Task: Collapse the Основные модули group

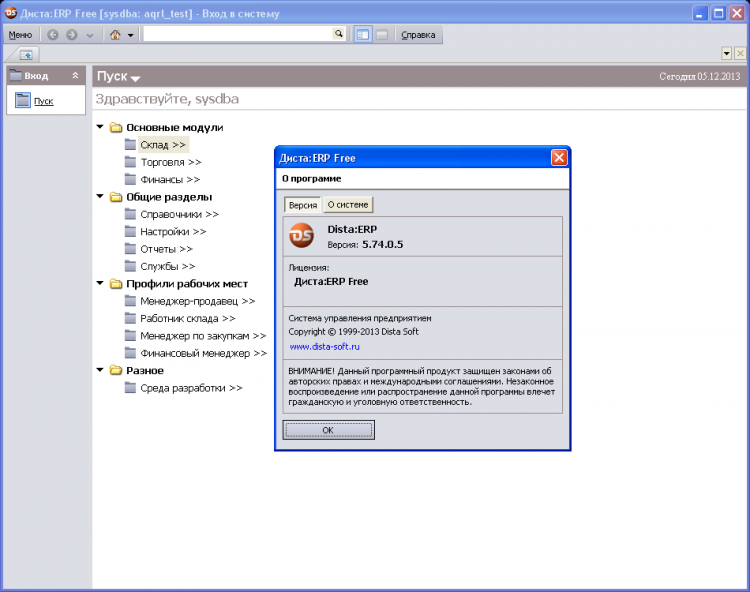Action: pos(100,127)
